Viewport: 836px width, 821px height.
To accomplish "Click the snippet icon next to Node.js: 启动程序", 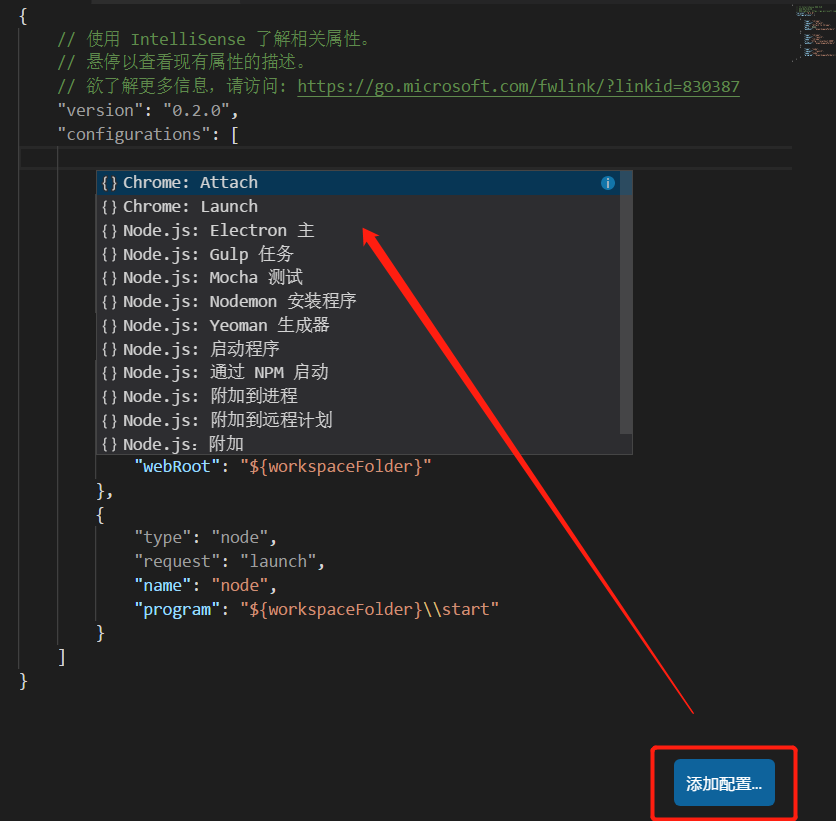I will 109,349.
